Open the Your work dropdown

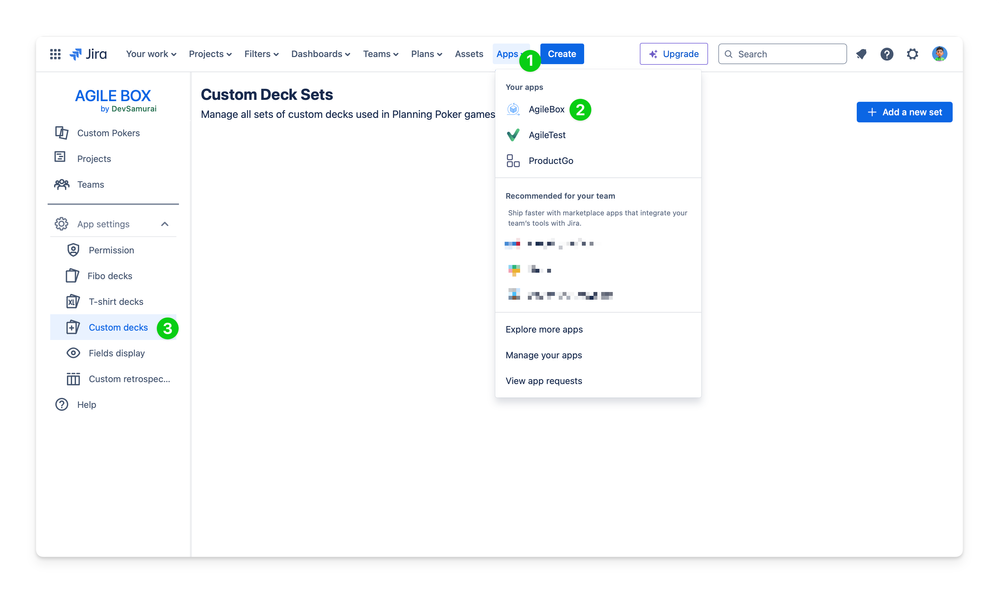[151, 54]
